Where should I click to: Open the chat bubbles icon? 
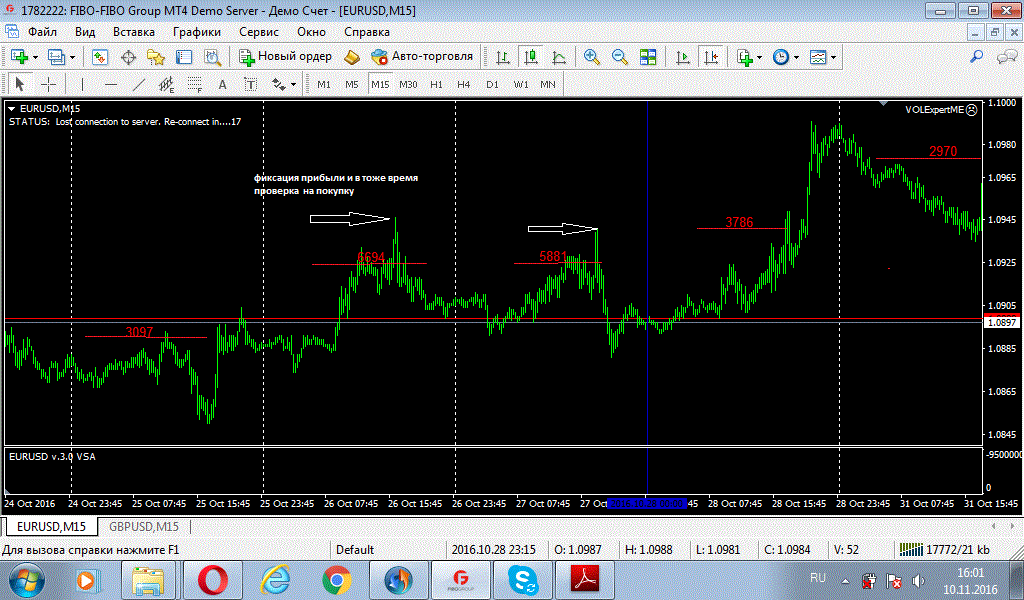[x=1006, y=57]
